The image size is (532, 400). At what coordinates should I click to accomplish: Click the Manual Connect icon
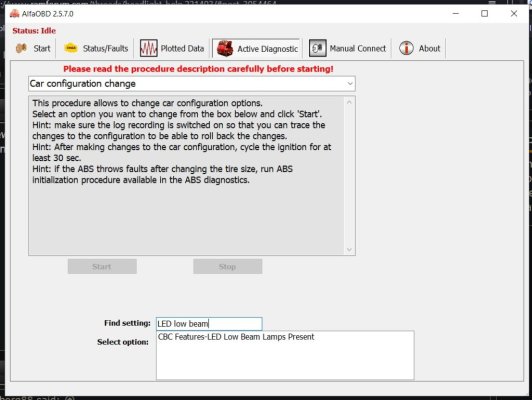click(x=318, y=48)
